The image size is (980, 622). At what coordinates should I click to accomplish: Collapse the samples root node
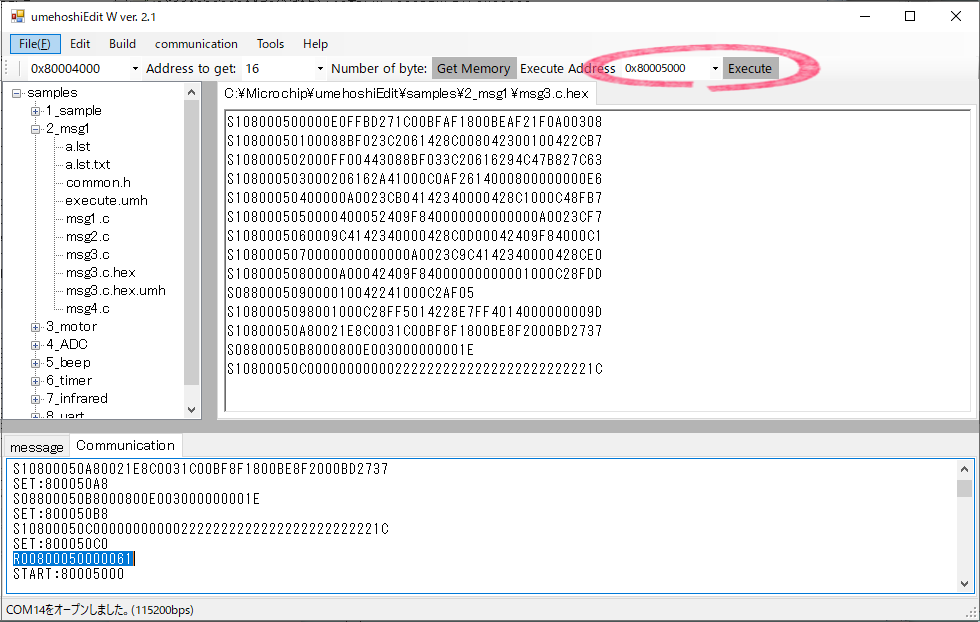[x=18, y=93]
